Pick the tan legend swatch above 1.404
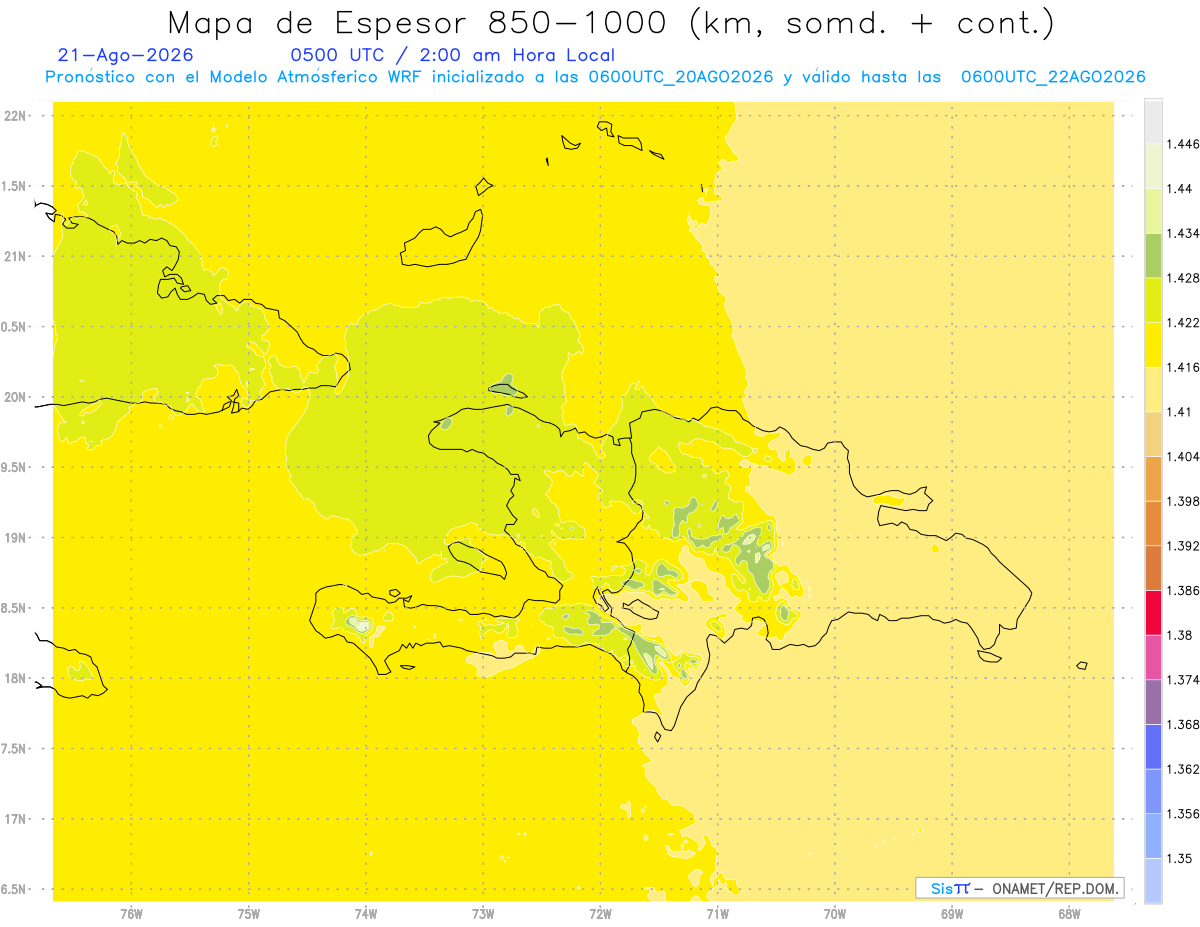The height and width of the screenshot is (927, 1200). click(1153, 434)
